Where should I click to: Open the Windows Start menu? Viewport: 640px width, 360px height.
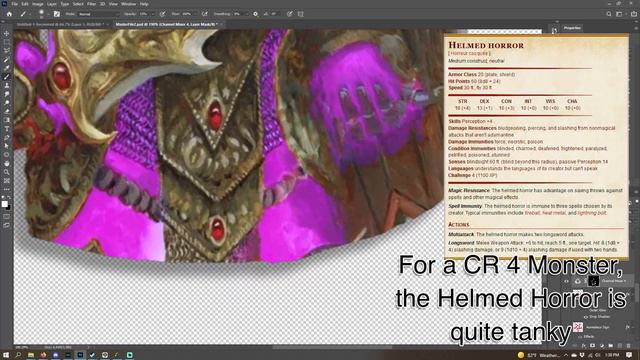(x=6, y=355)
